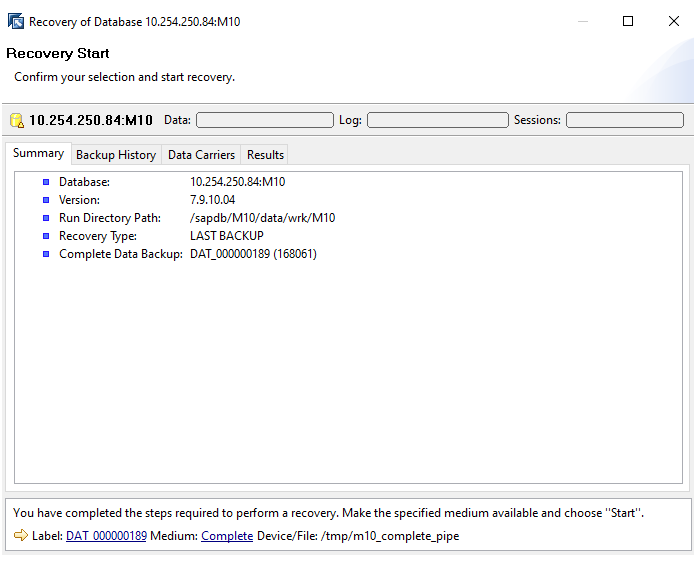Image resolution: width=696 pixels, height=564 pixels.
Task: Click the Sessions progress bar
Action: click(x=624, y=120)
